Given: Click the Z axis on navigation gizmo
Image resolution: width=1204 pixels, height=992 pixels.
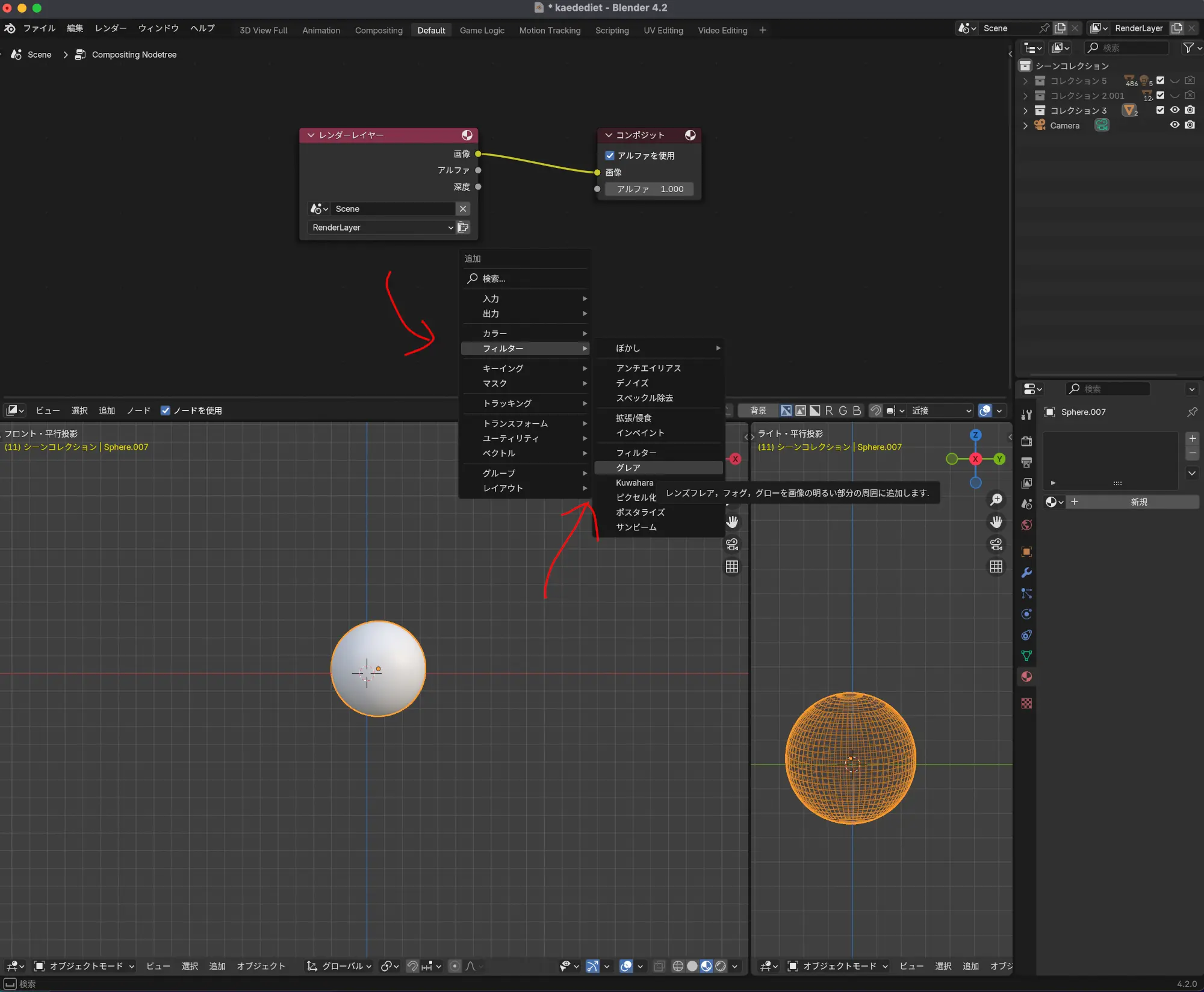Looking at the screenshot, I should tap(975, 435).
